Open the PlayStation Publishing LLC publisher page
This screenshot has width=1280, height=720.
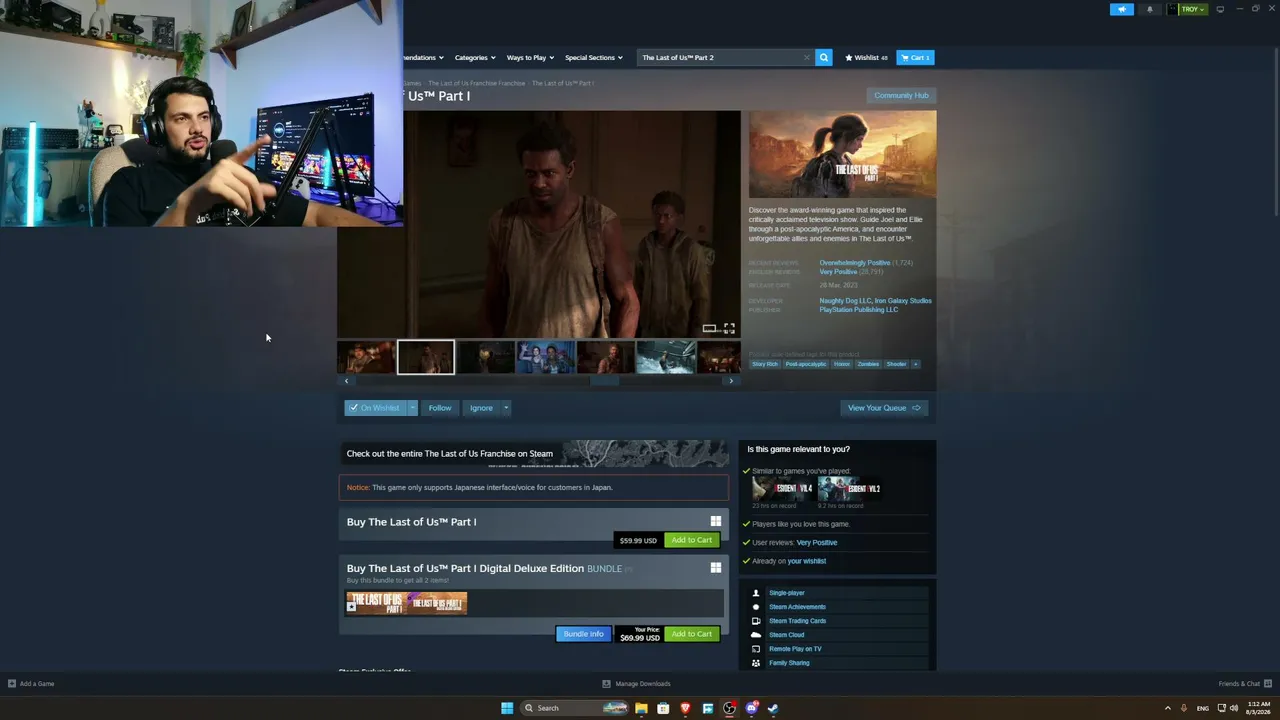(x=859, y=310)
